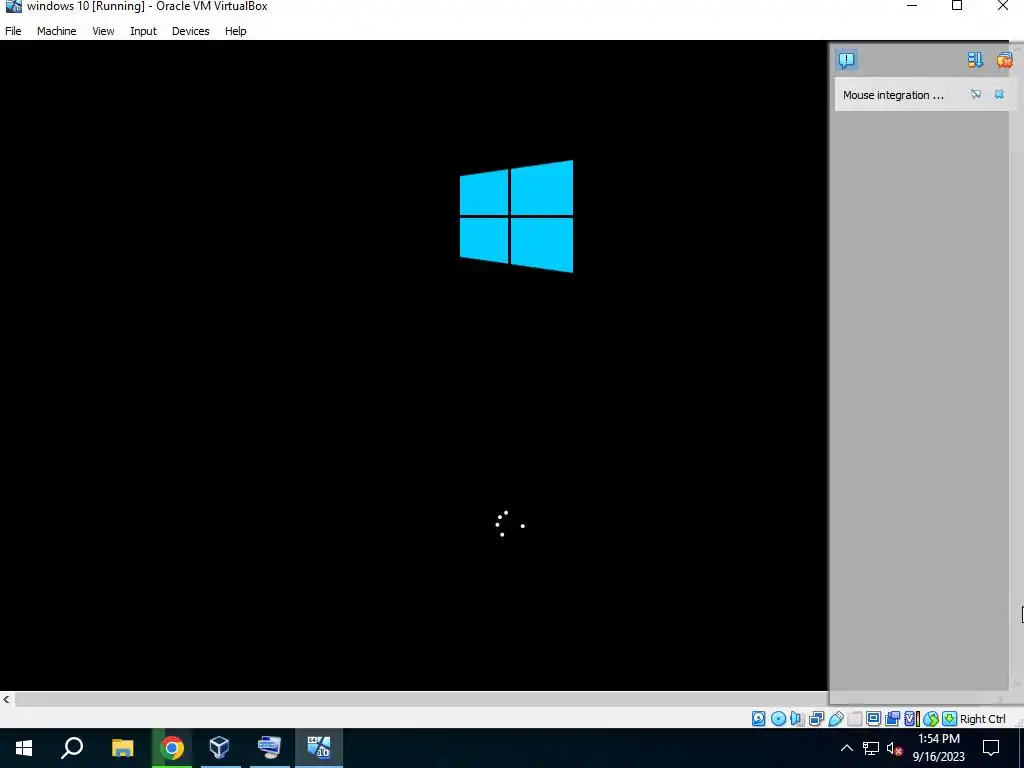Click the Right Ctrl host key label

[x=982, y=718]
